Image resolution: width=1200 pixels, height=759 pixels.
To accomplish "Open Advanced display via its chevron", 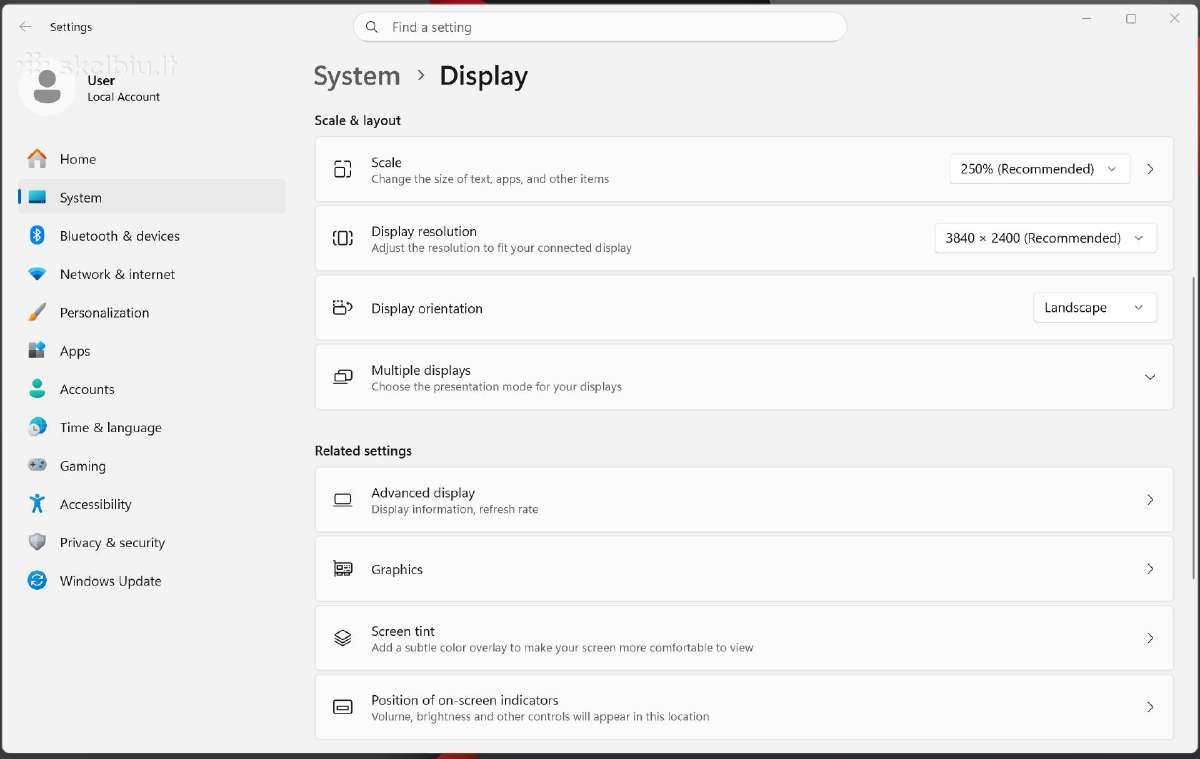I will point(1150,500).
